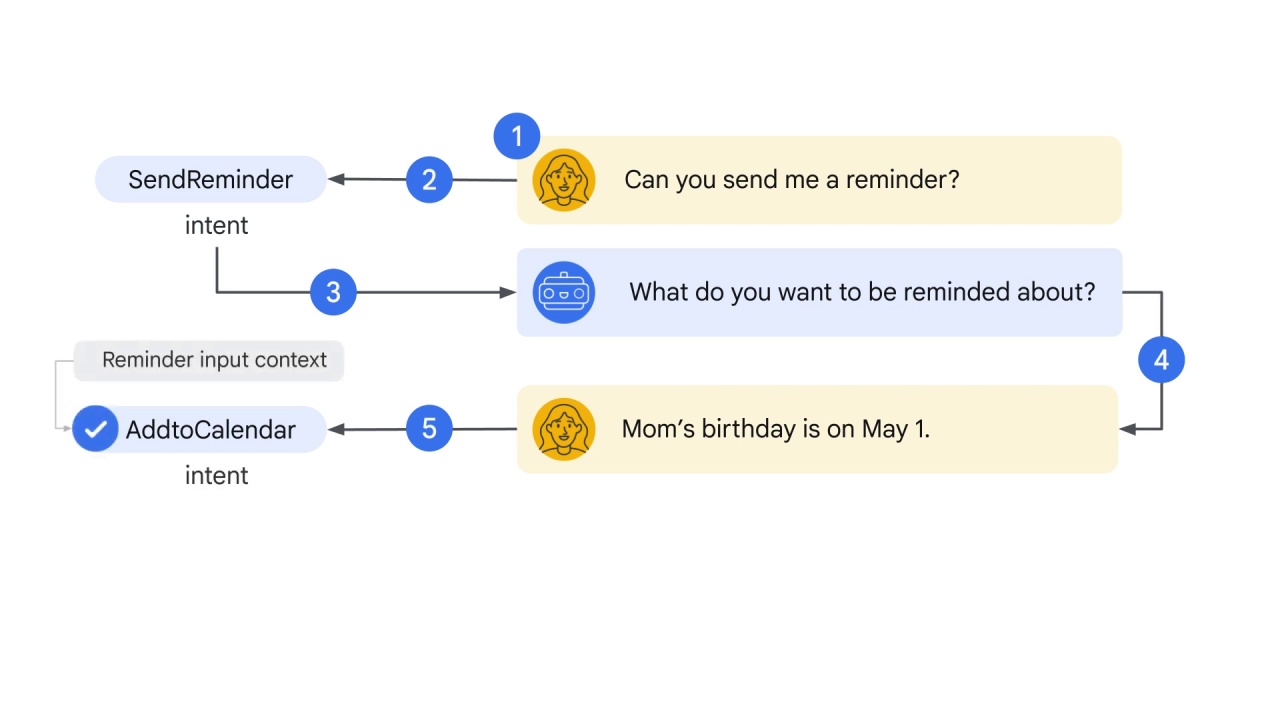This screenshot has height=720, width=1280.
Task: Select the step 5 numbered circle
Action: 429,429
